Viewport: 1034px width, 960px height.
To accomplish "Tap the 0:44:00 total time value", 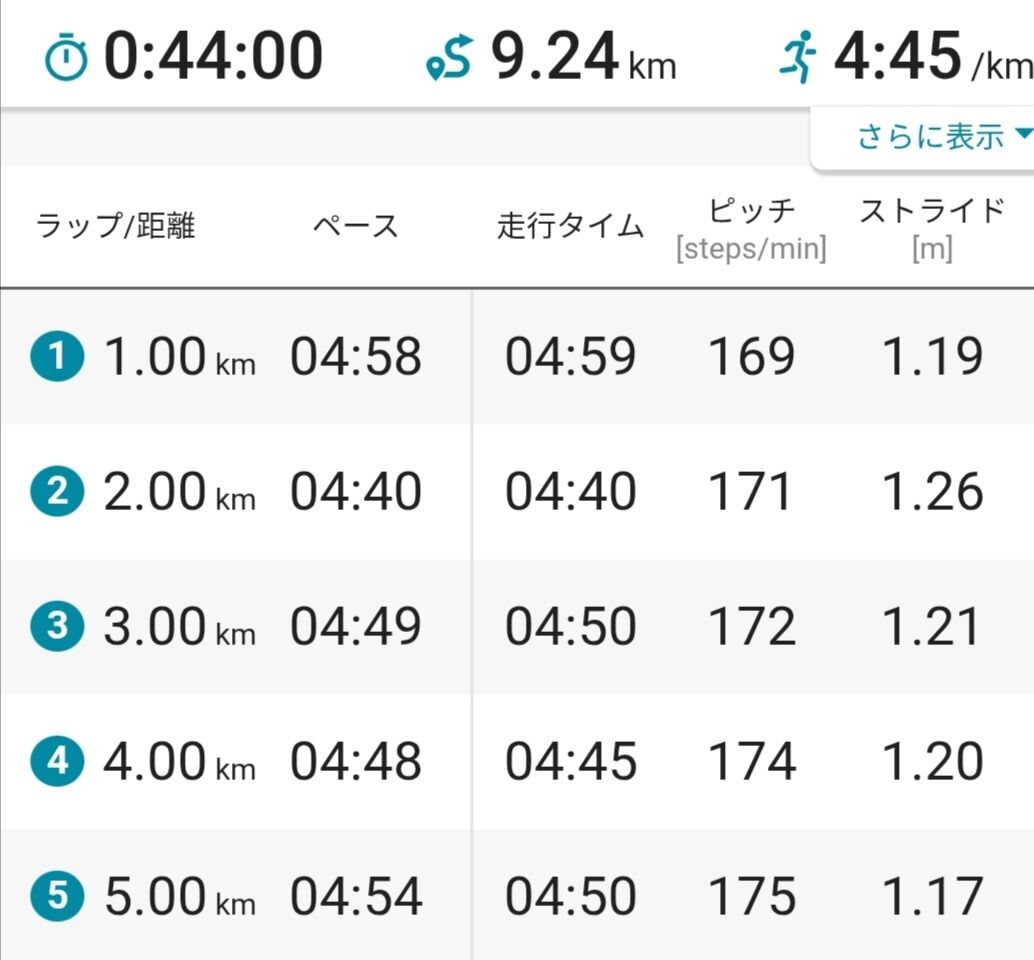I will pos(214,56).
